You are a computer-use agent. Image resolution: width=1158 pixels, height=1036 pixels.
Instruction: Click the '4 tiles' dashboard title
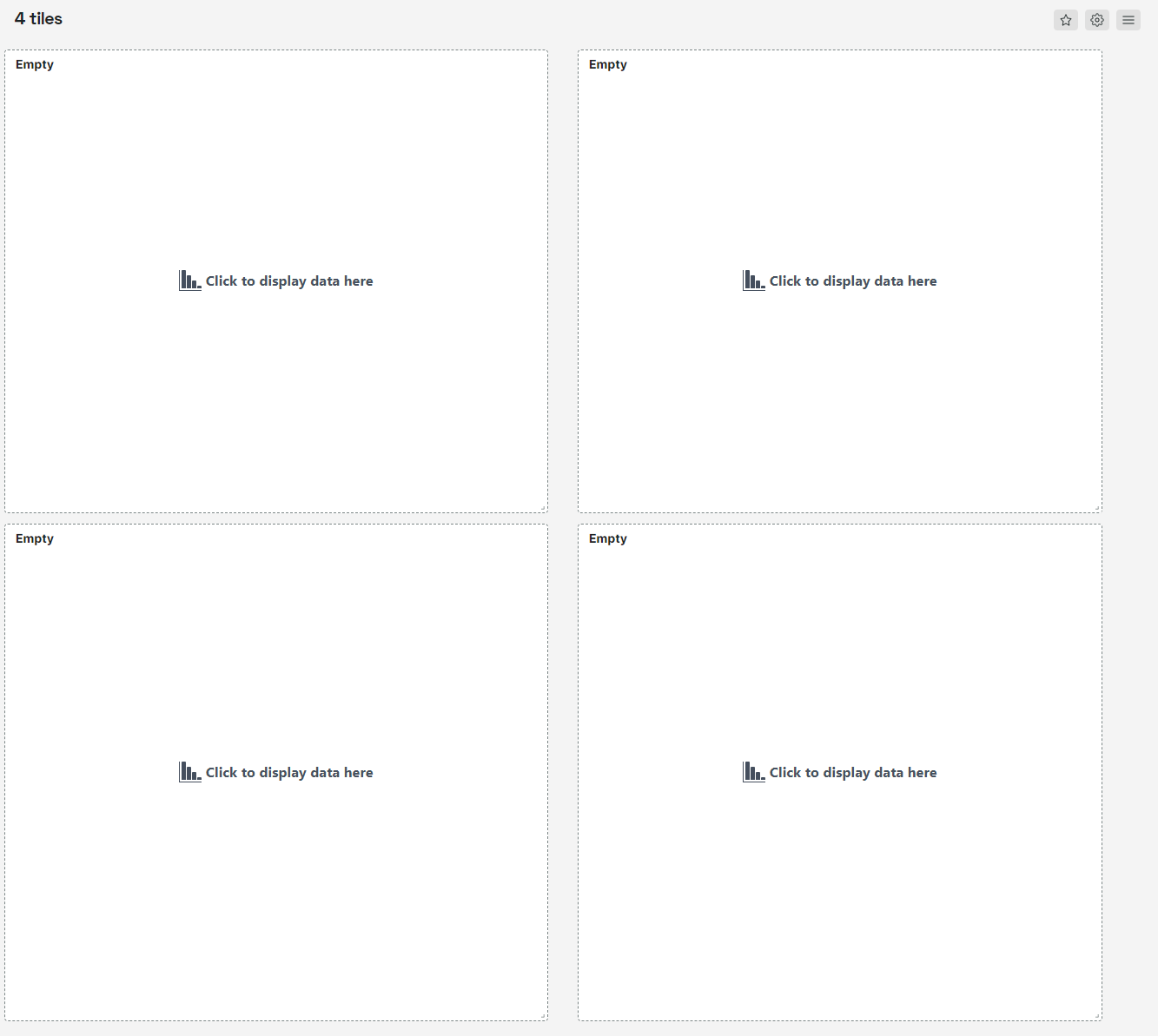click(38, 19)
